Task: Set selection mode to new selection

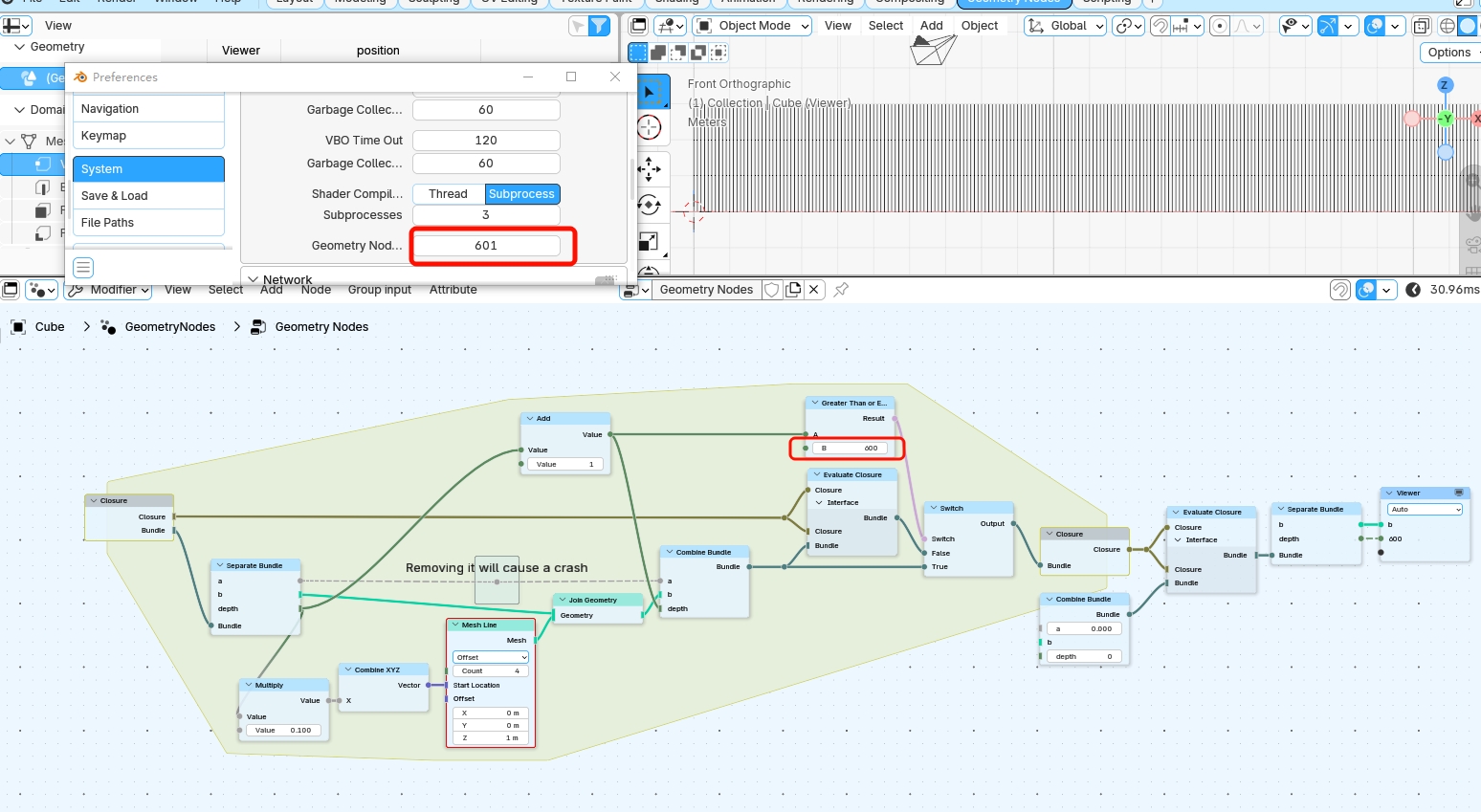Action: 638,53
